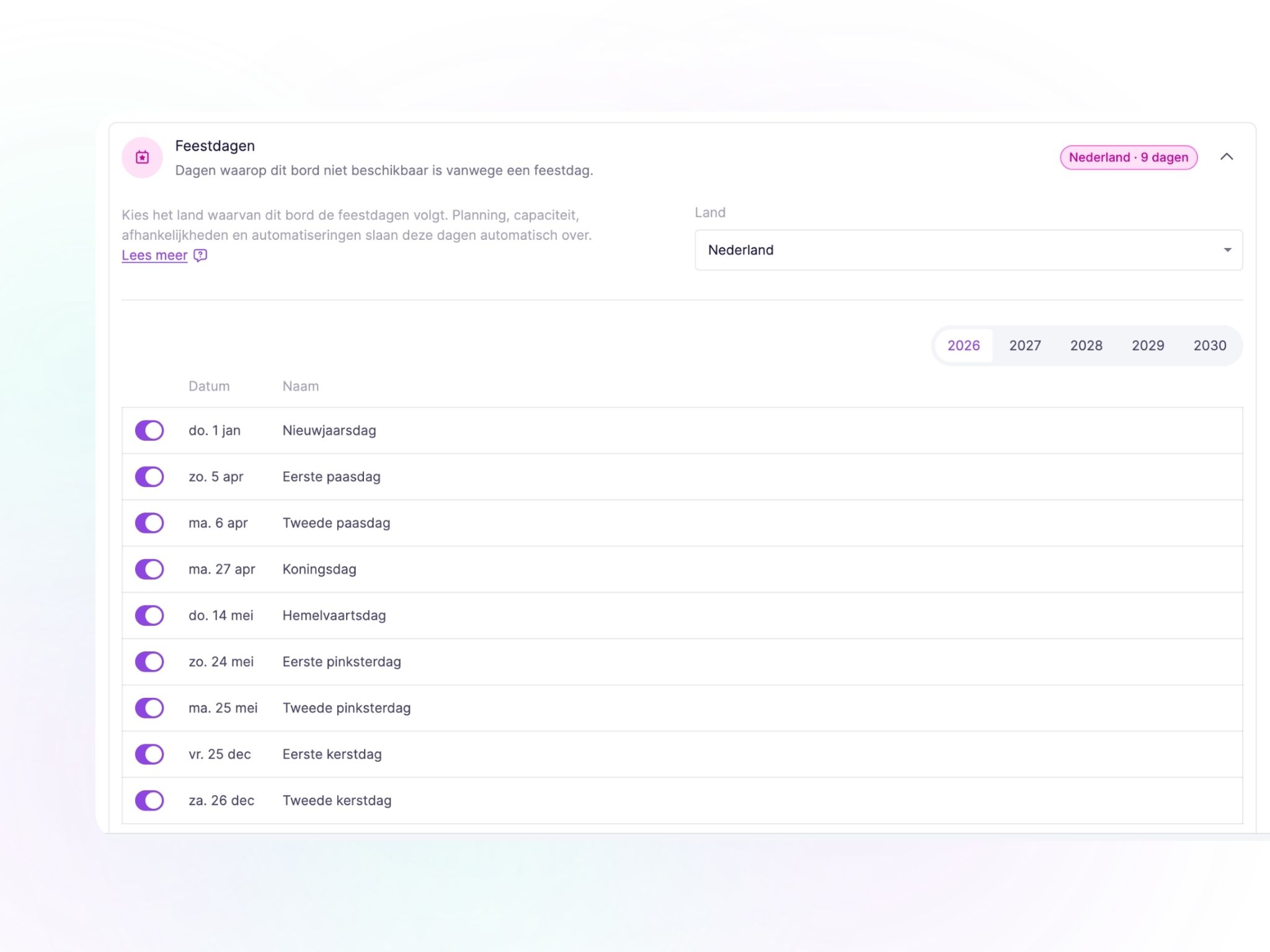Show holidays for 2029
Viewport: 1270px width, 952px height.
pos(1147,345)
